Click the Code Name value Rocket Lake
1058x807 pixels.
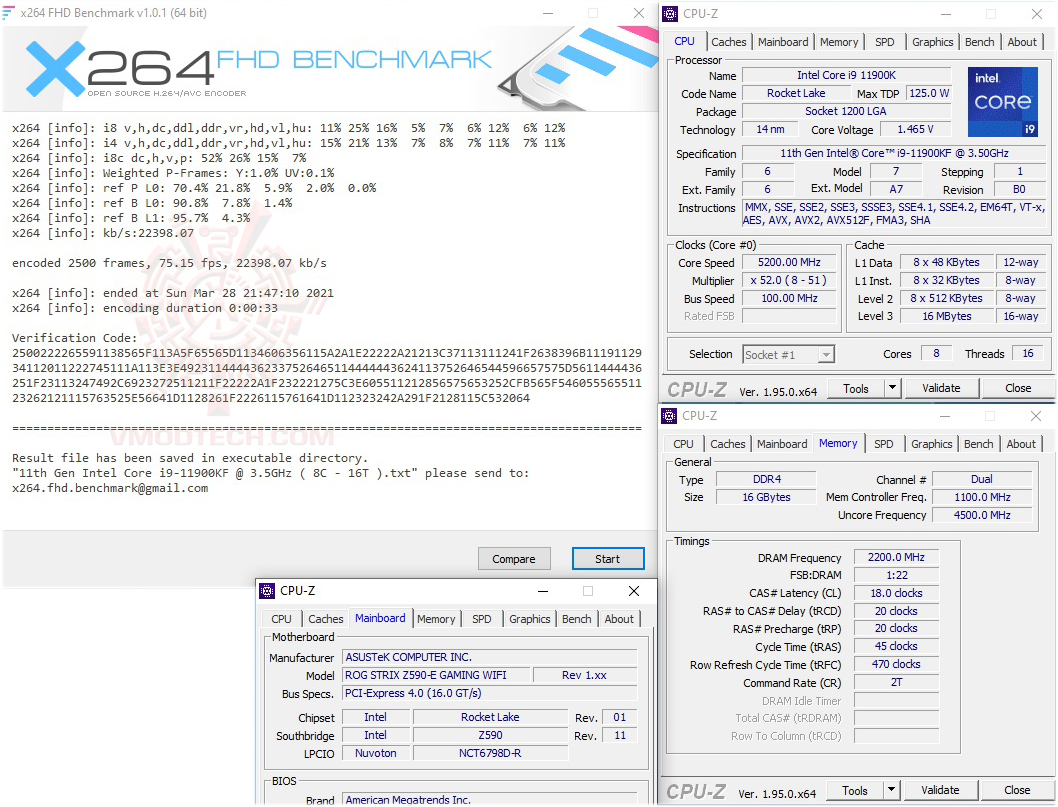pos(796,93)
